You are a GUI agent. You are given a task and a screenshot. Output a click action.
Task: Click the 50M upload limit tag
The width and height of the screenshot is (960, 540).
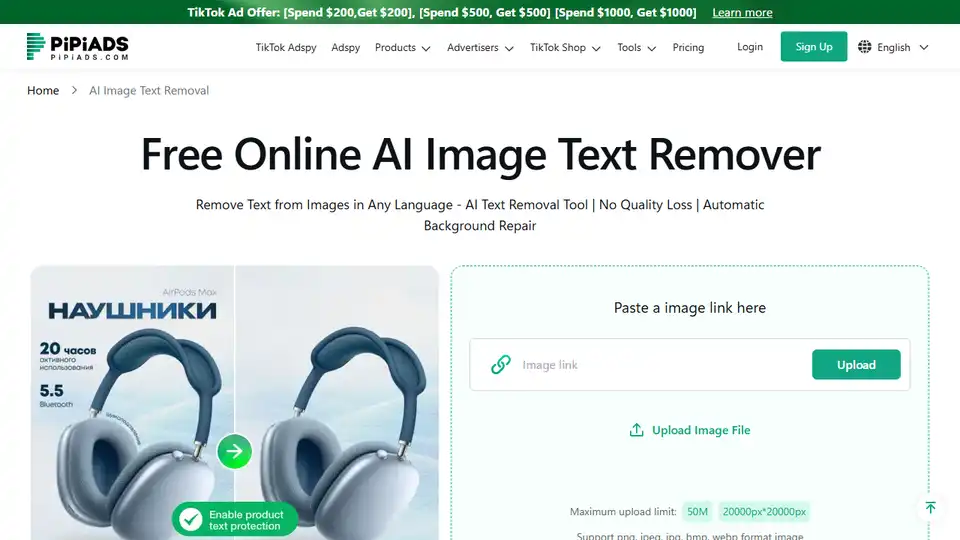[x=697, y=511]
